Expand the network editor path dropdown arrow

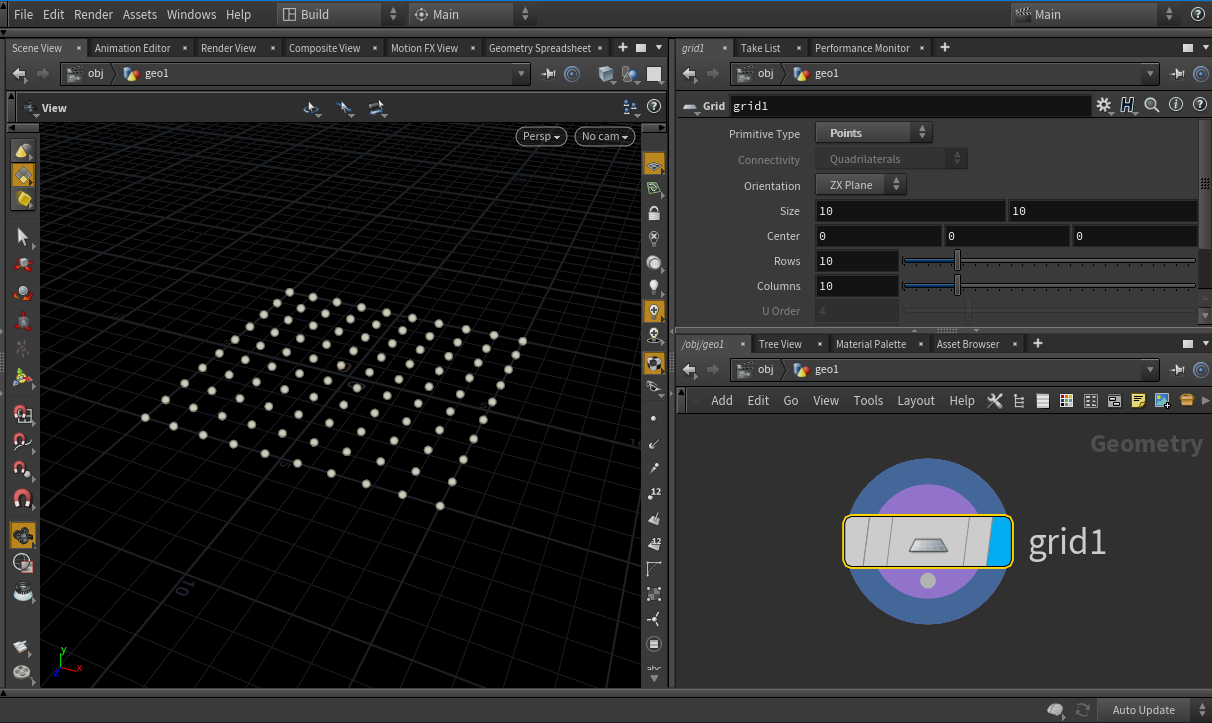coord(1151,370)
